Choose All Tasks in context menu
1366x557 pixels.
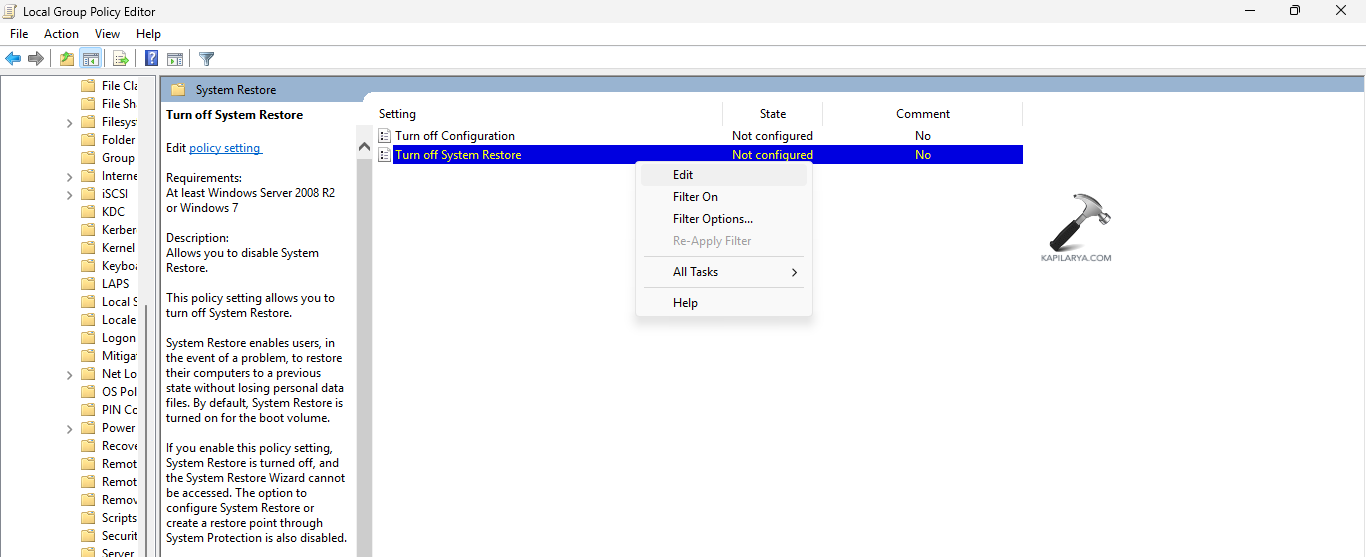click(724, 272)
